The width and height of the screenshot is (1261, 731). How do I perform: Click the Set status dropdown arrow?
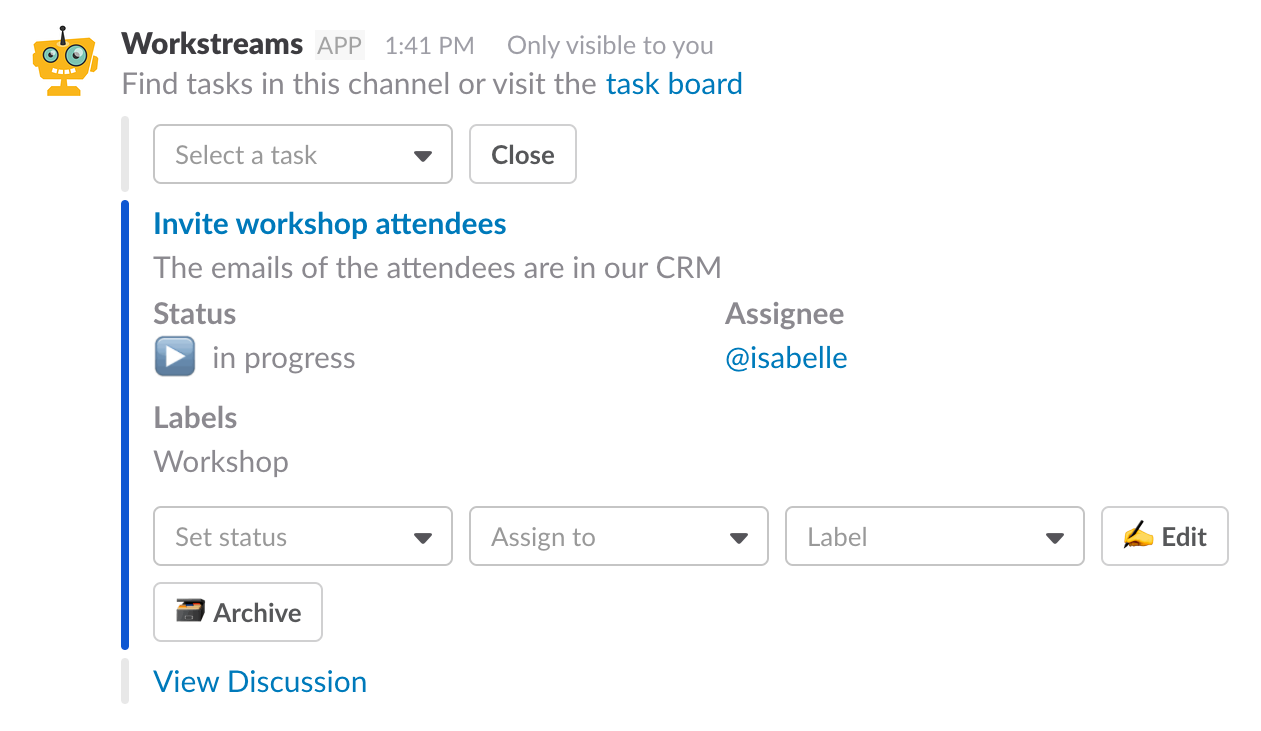pyautogui.click(x=422, y=538)
